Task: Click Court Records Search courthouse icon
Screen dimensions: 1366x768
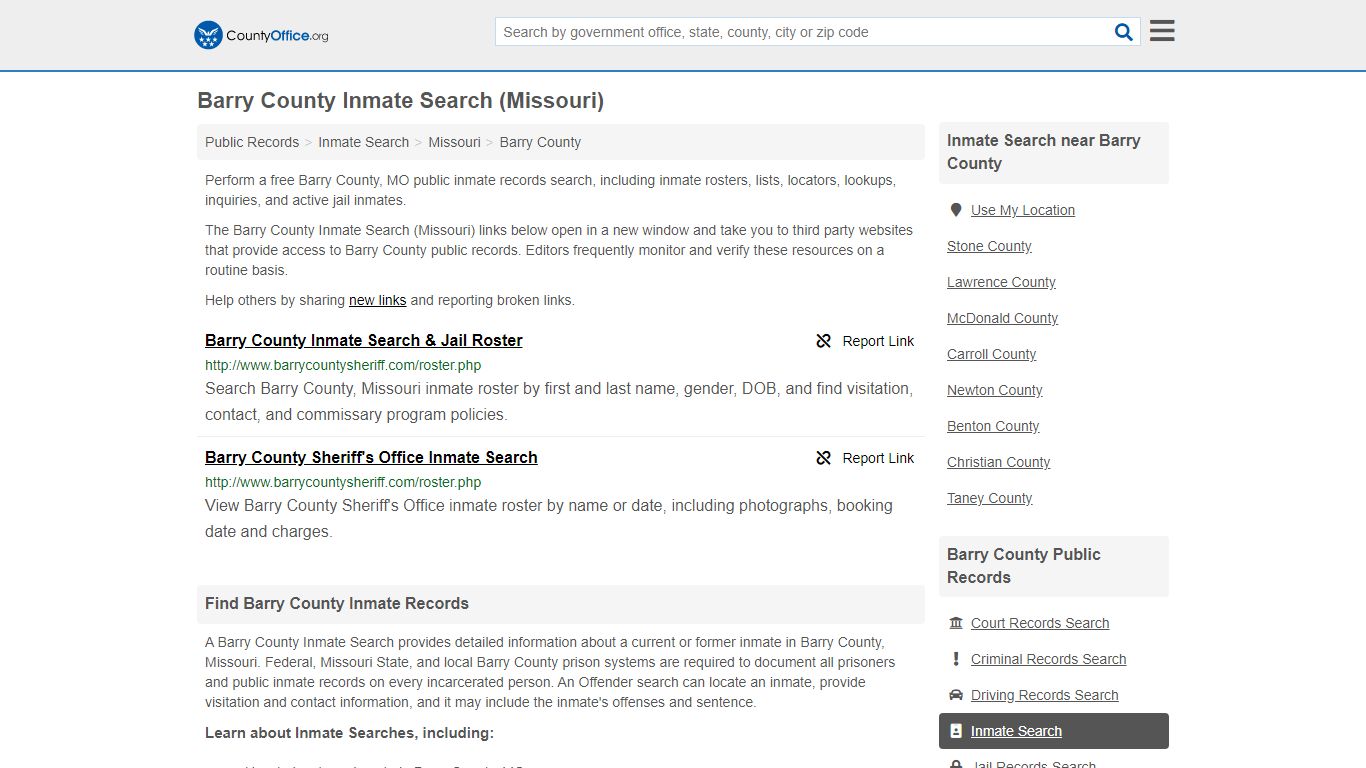Action: pos(956,623)
